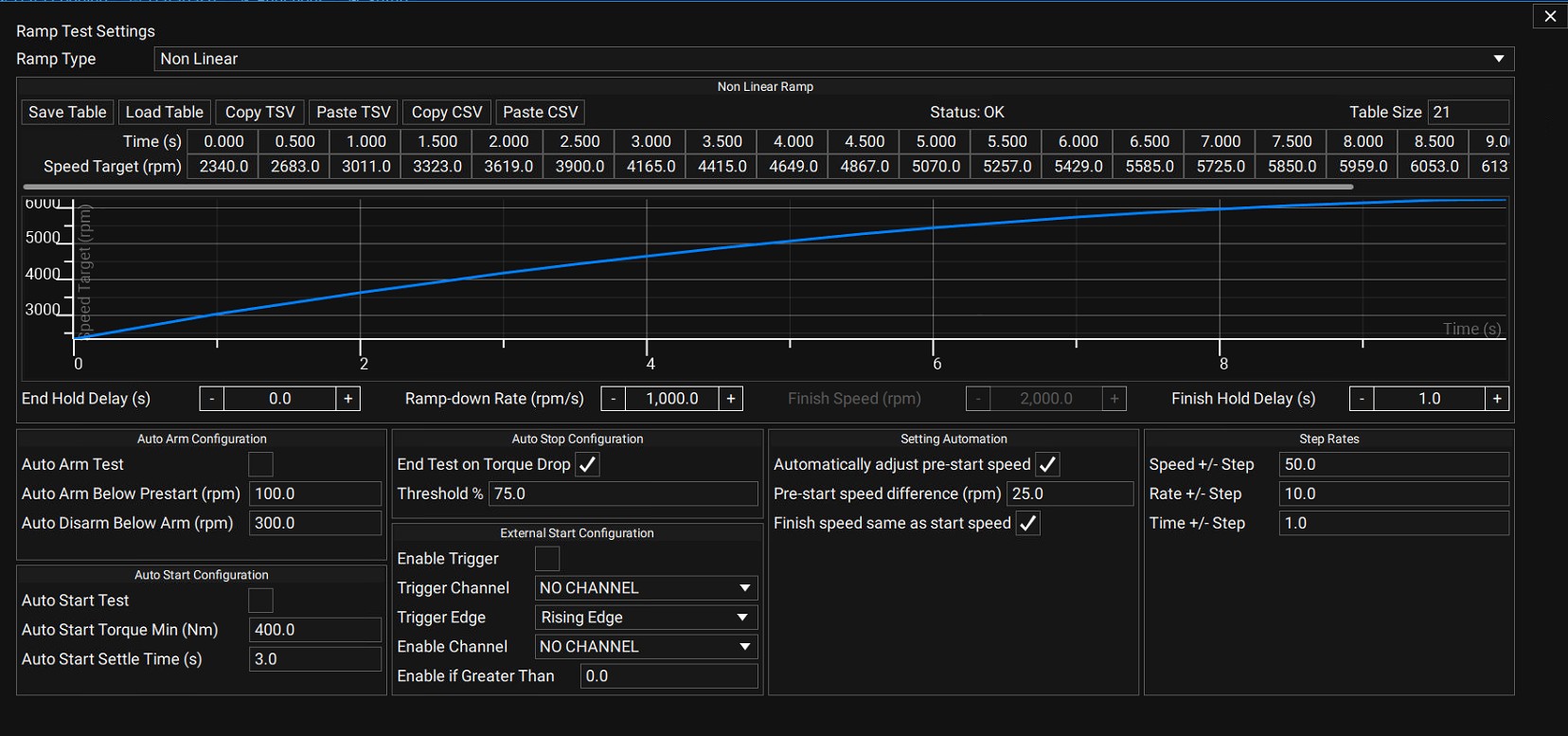Click the Save Table button
Screen dimensions: 1568x736
click(67, 112)
